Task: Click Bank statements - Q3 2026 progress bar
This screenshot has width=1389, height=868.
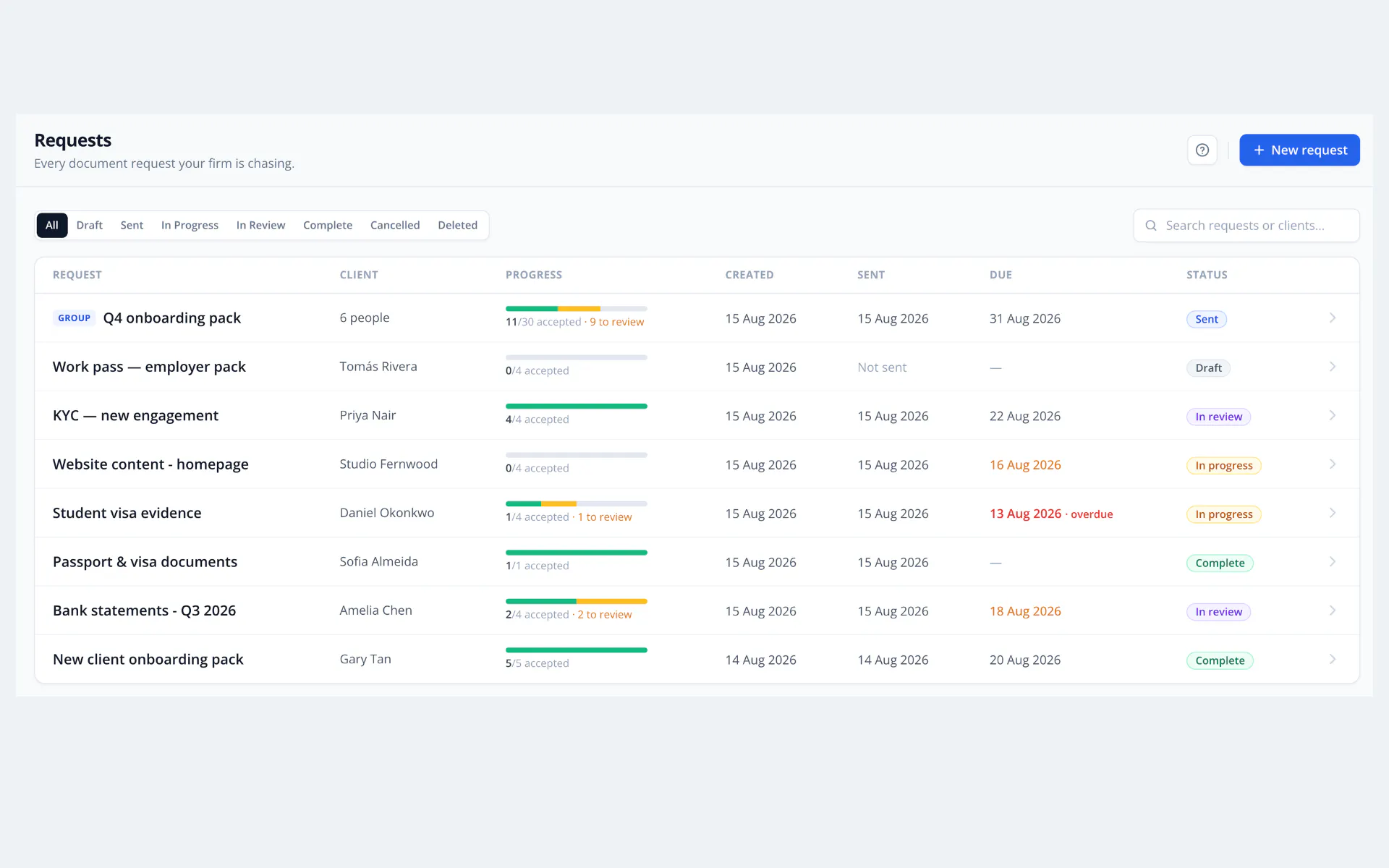Action: coord(576,601)
